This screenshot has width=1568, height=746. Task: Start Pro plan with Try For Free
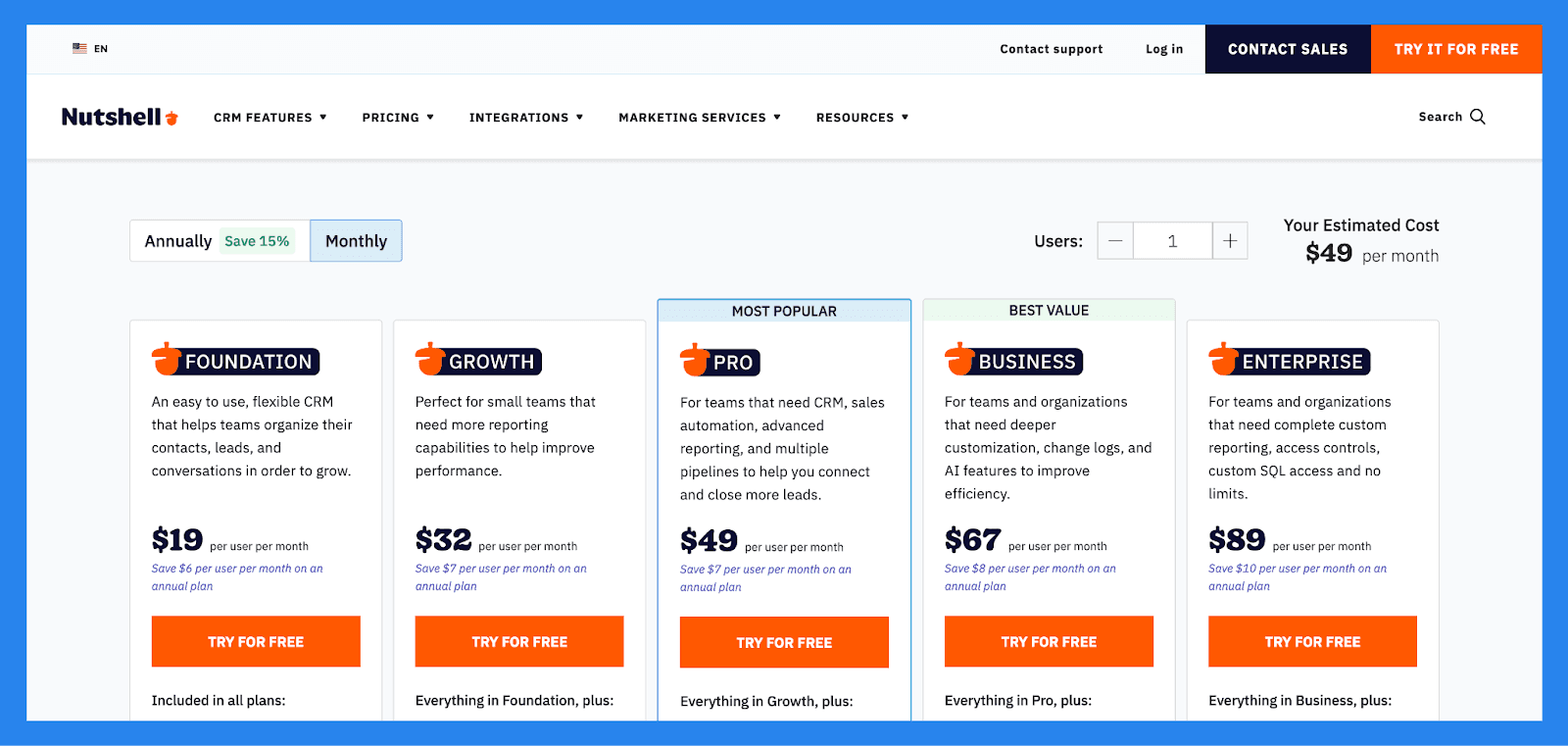coord(784,642)
